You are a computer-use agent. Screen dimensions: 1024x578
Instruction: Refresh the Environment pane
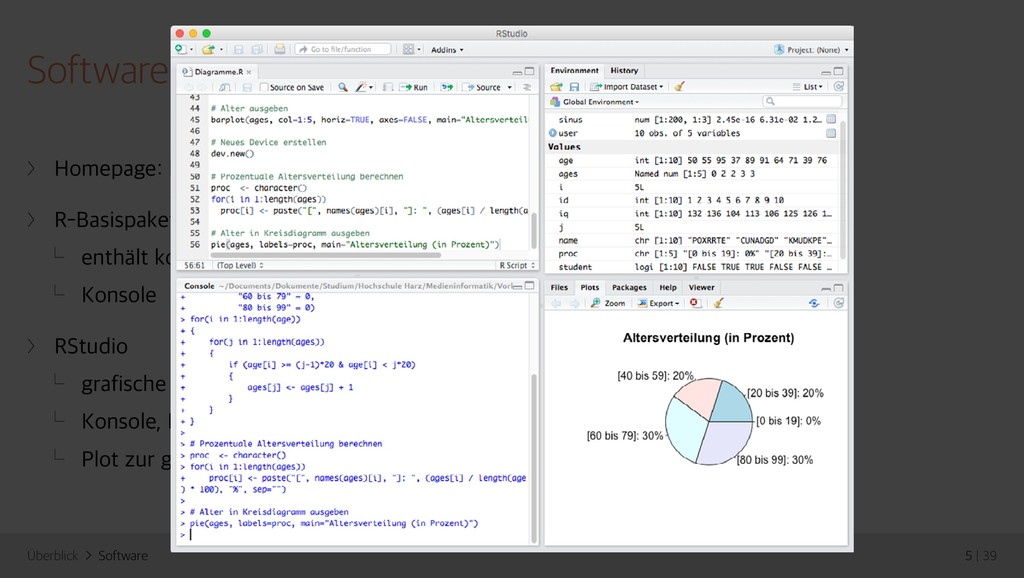[839, 86]
